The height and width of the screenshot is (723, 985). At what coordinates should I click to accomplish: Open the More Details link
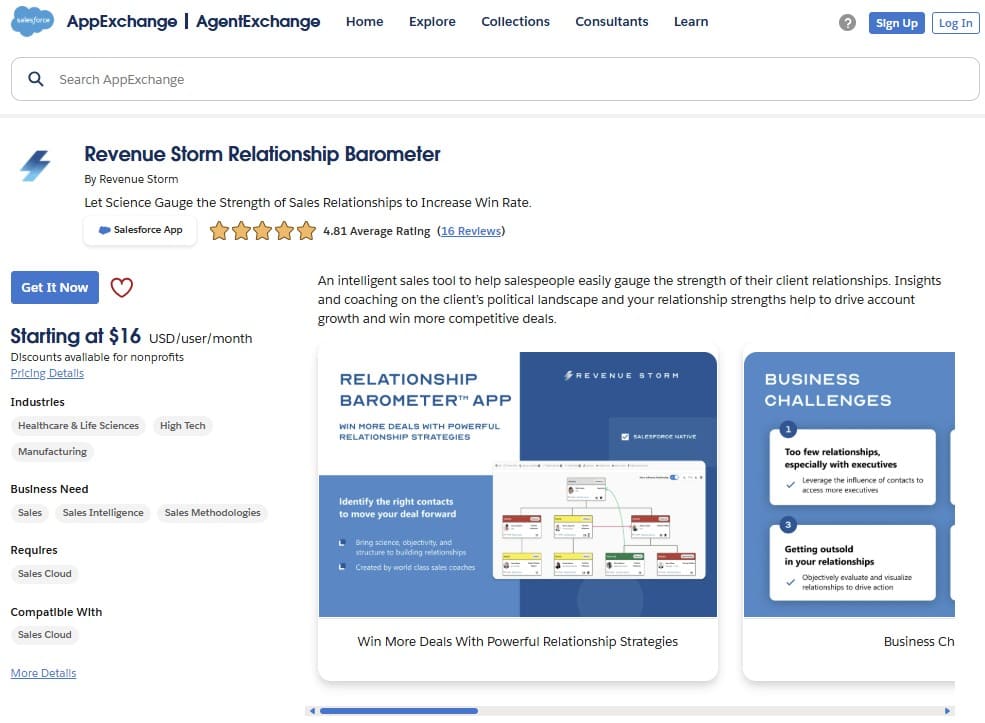point(43,673)
